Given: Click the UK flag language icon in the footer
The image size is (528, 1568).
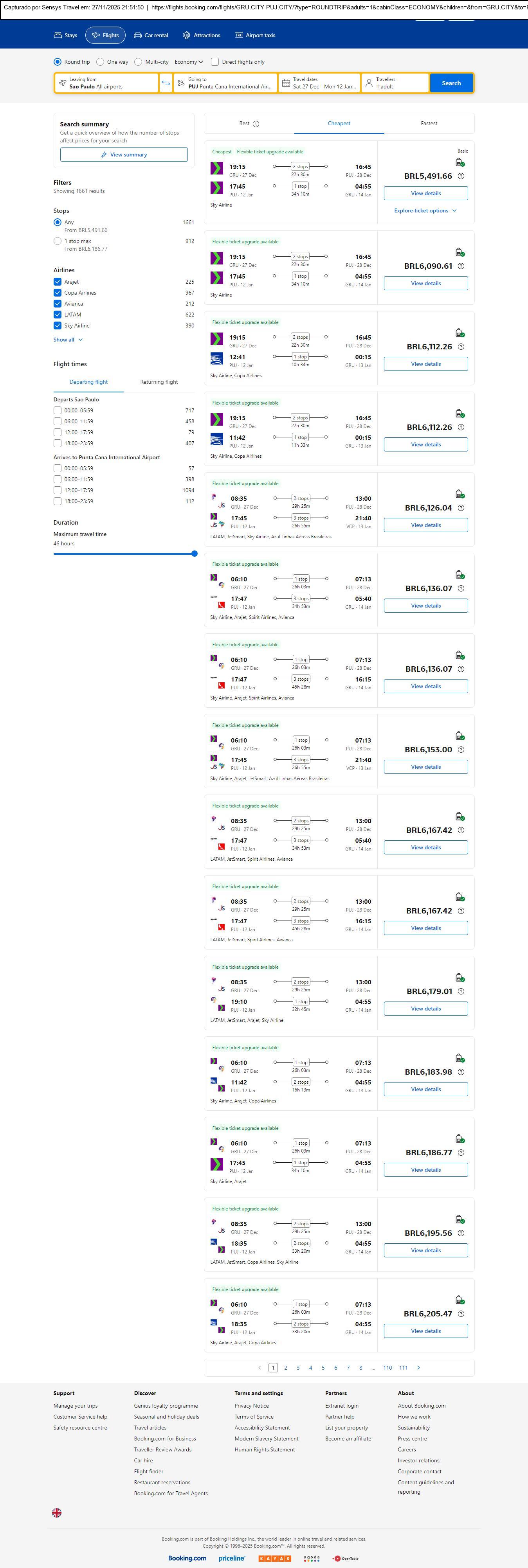Looking at the screenshot, I should pos(57,1512).
